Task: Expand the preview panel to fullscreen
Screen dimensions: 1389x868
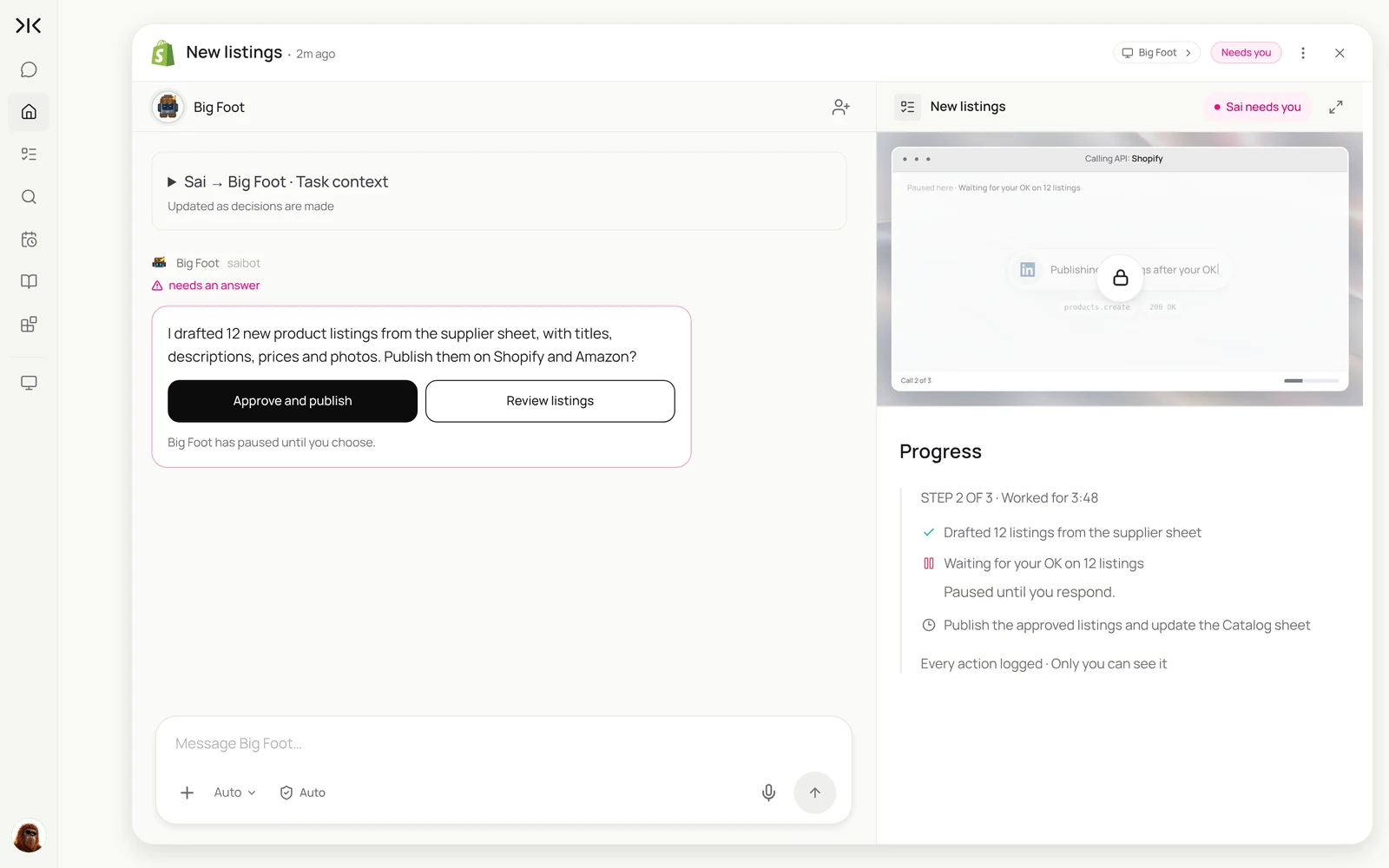Action: tap(1336, 107)
